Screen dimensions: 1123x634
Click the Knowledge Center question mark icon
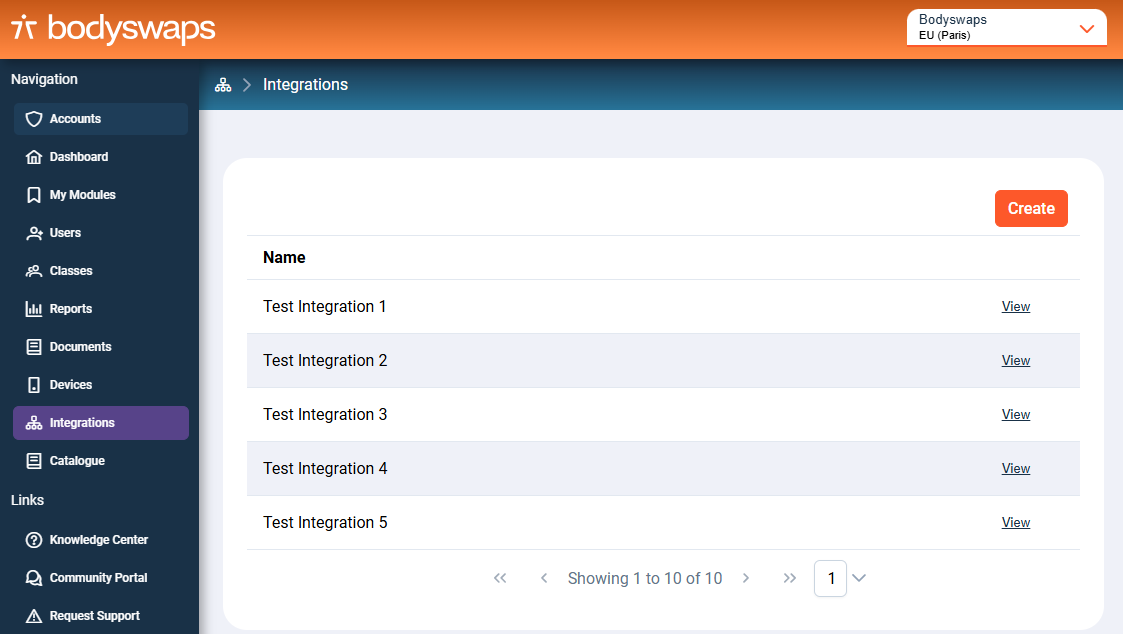pyautogui.click(x=34, y=540)
